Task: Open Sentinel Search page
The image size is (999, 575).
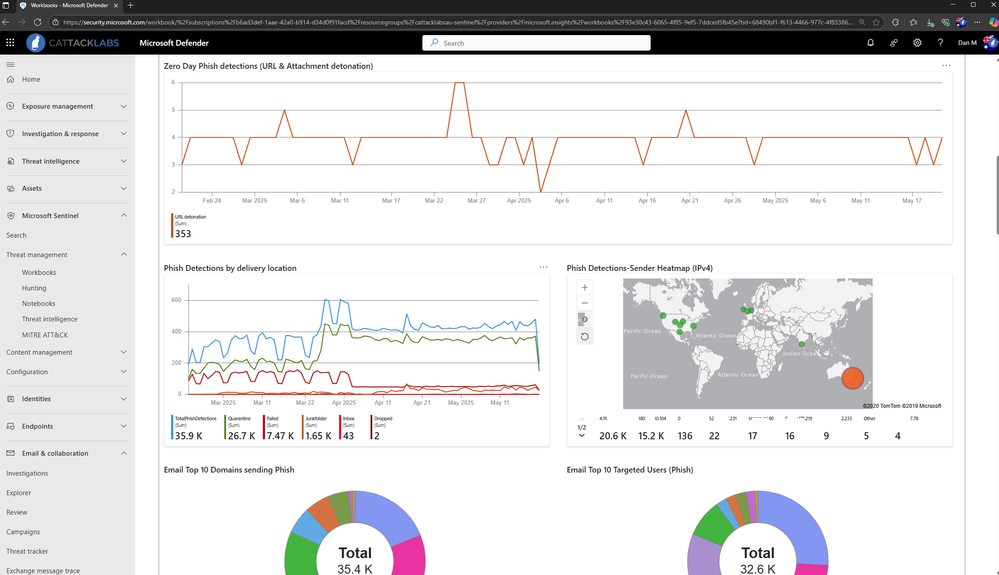Action: pyautogui.click(x=17, y=236)
